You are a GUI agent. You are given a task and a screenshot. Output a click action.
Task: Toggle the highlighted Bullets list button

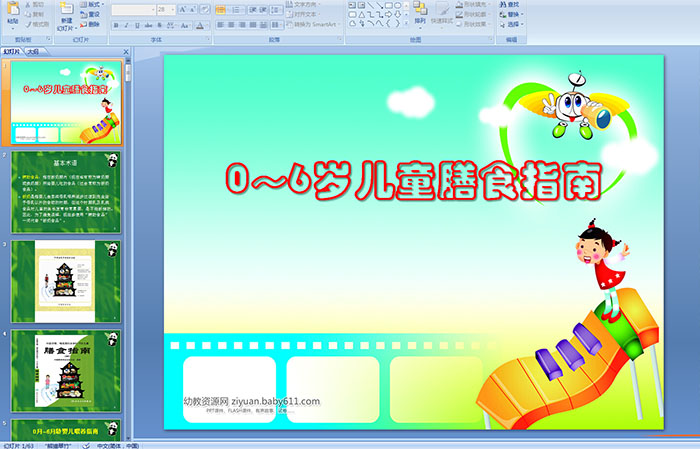click(x=222, y=9)
